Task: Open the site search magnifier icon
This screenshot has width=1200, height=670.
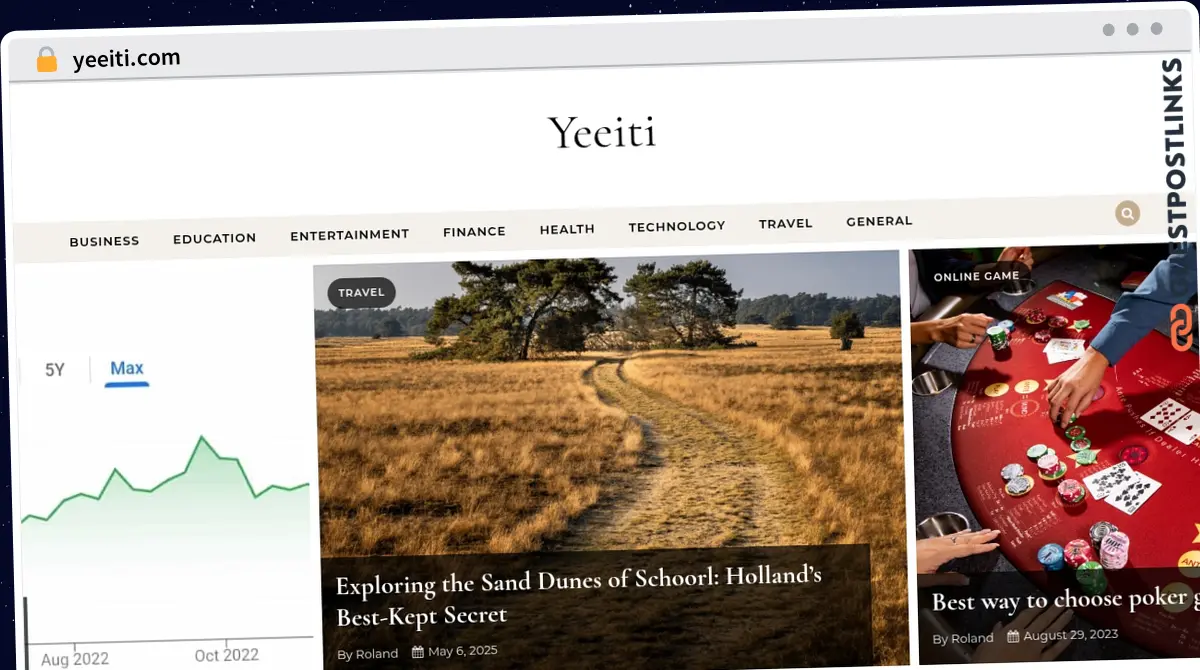Action: pyautogui.click(x=1127, y=213)
